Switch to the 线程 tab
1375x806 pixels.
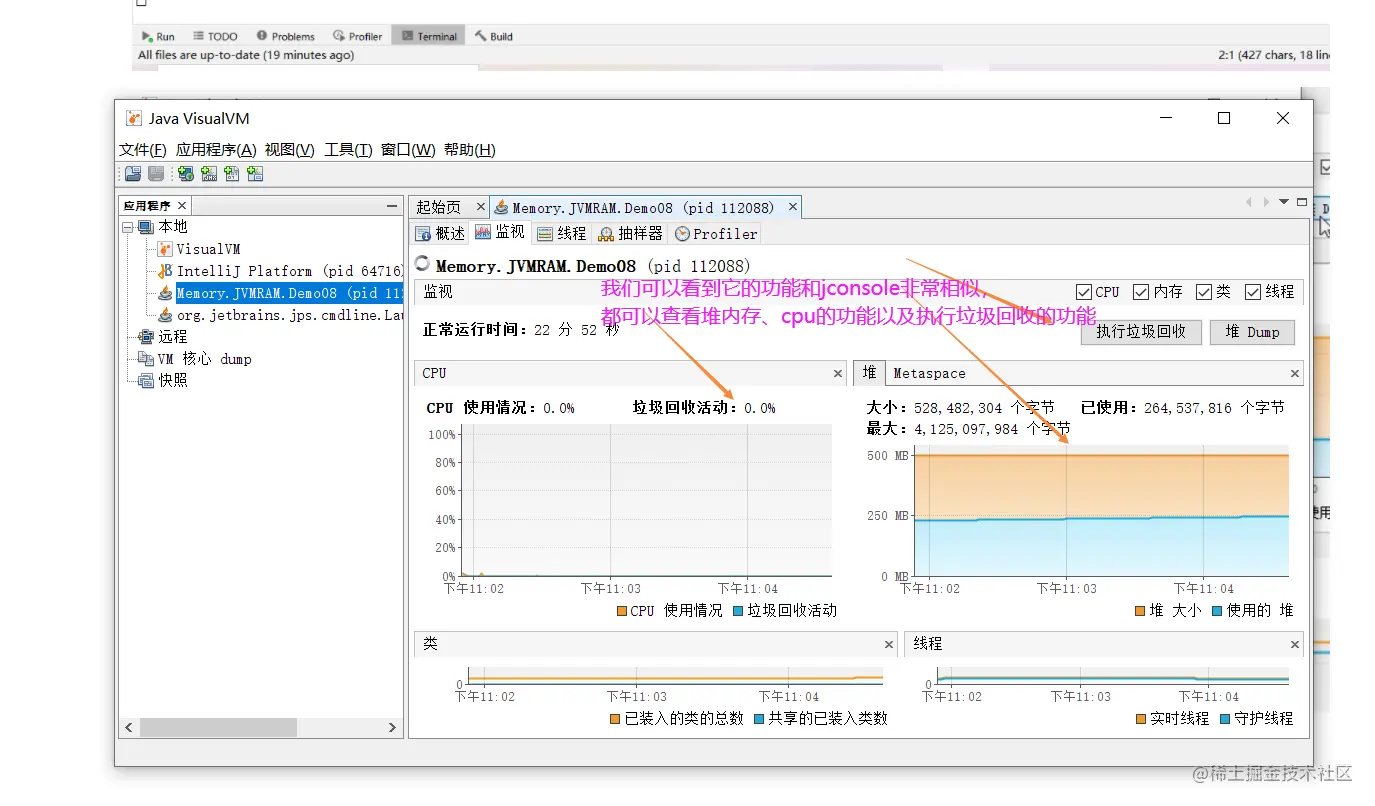coord(562,233)
